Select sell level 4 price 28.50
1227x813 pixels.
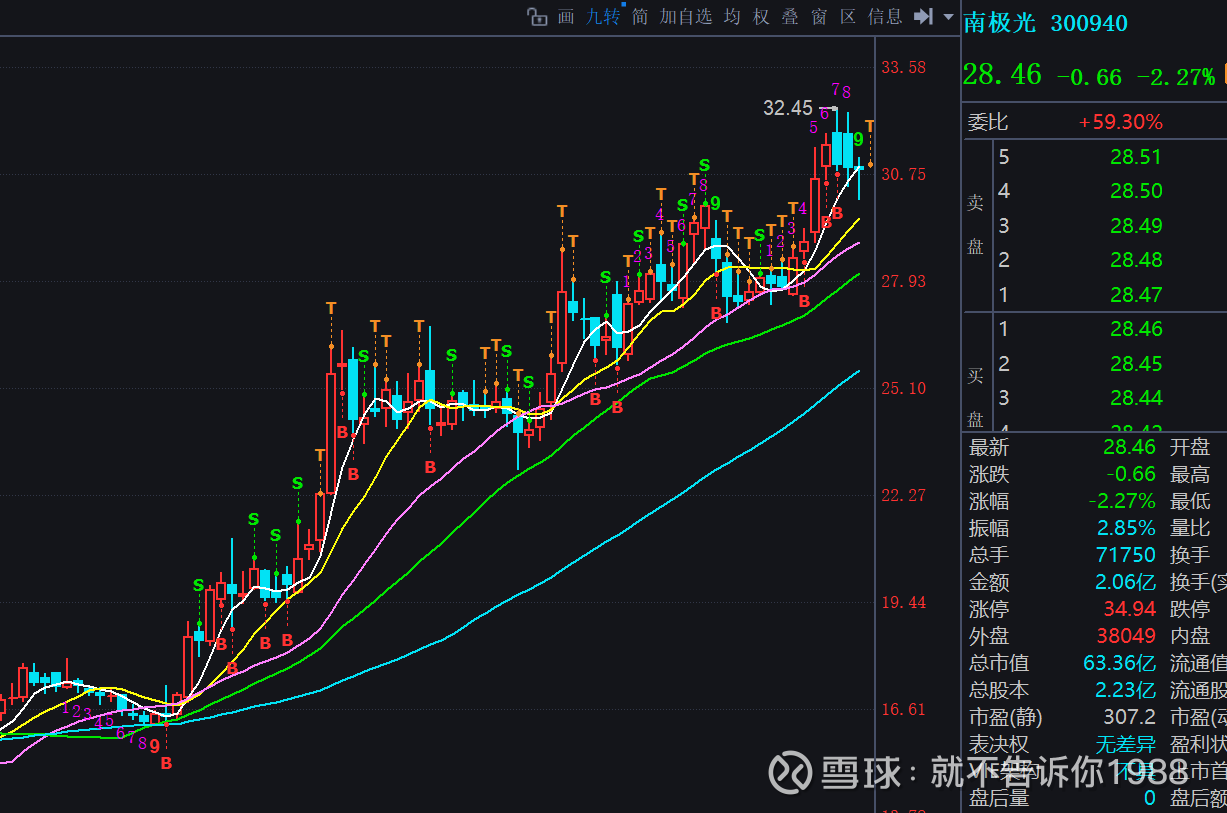(1136, 191)
